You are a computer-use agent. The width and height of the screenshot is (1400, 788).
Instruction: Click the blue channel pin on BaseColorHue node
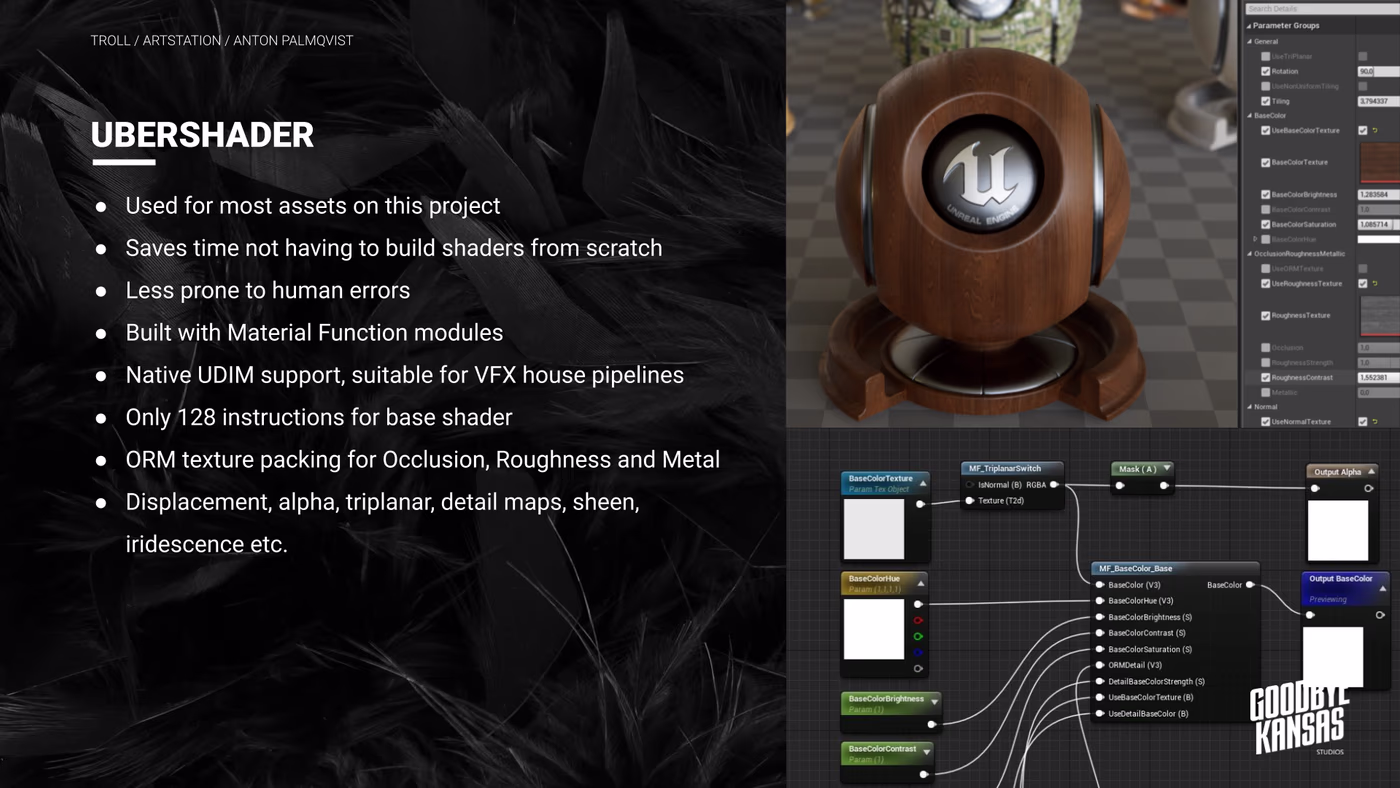918,652
